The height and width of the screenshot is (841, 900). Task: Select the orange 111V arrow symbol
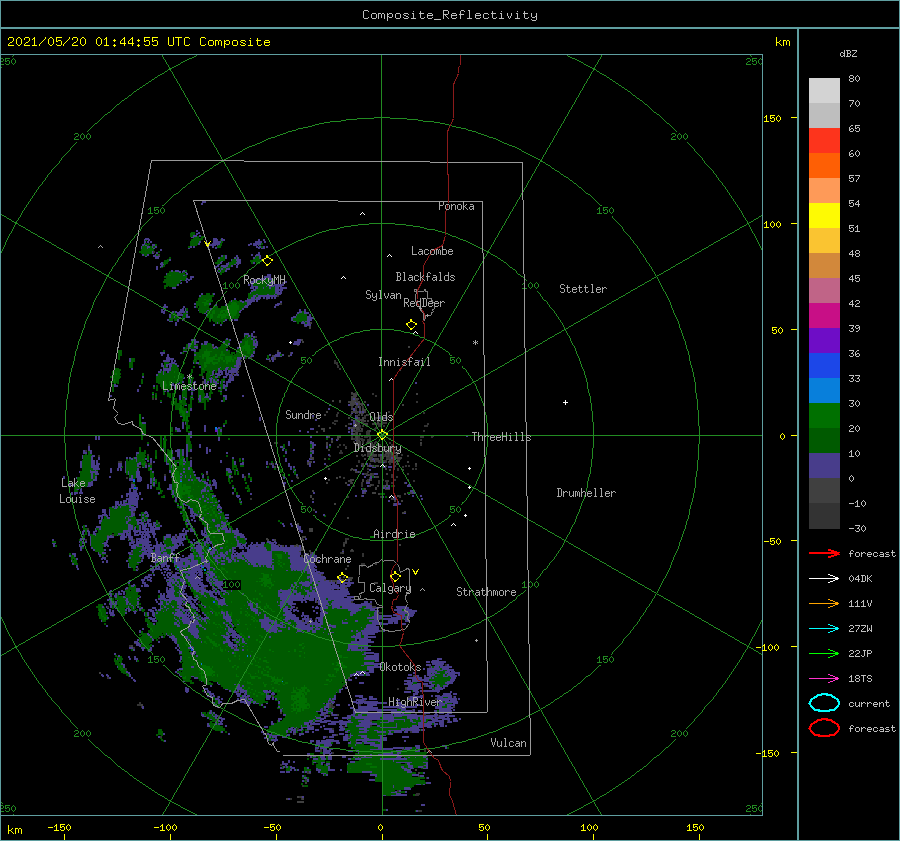[824, 603]
